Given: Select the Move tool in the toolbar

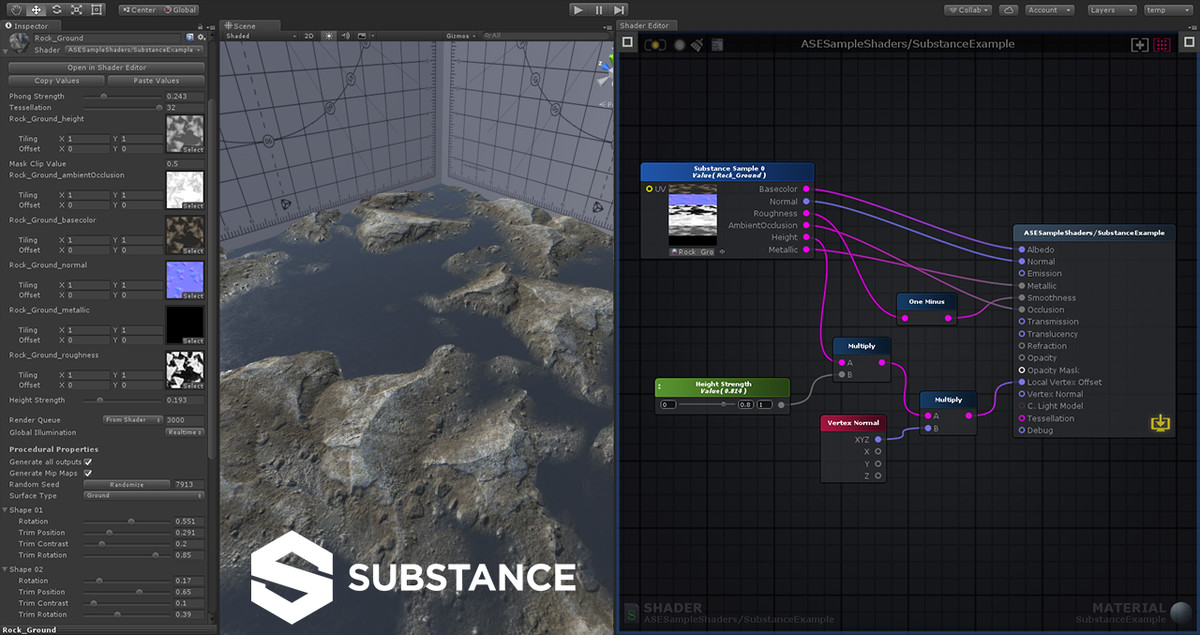Looking at the screenshot, I should point(36,9).
